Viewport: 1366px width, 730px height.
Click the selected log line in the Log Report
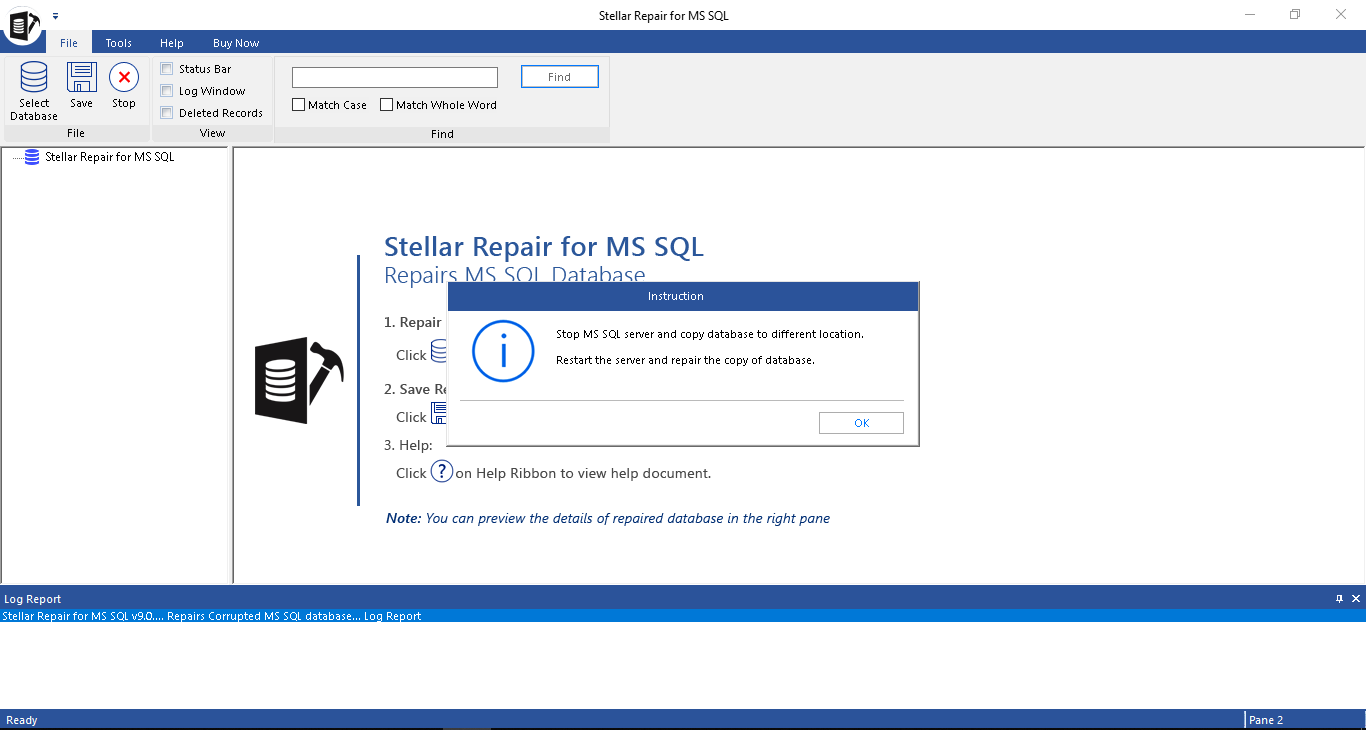click(x=683, y=616)
